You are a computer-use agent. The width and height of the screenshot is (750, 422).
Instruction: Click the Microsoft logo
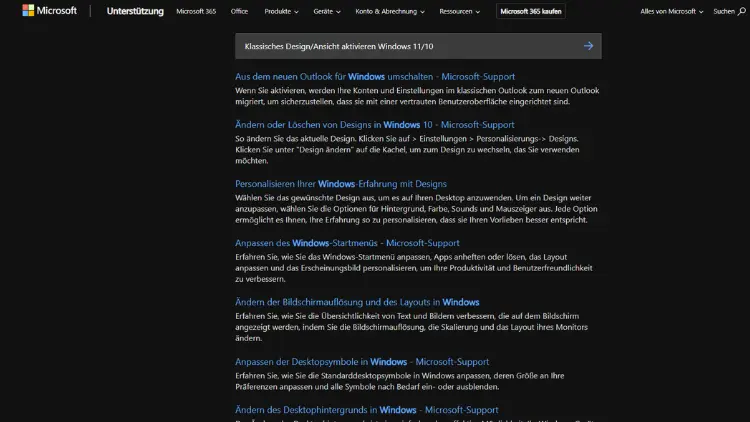click(x=49, y=11)
